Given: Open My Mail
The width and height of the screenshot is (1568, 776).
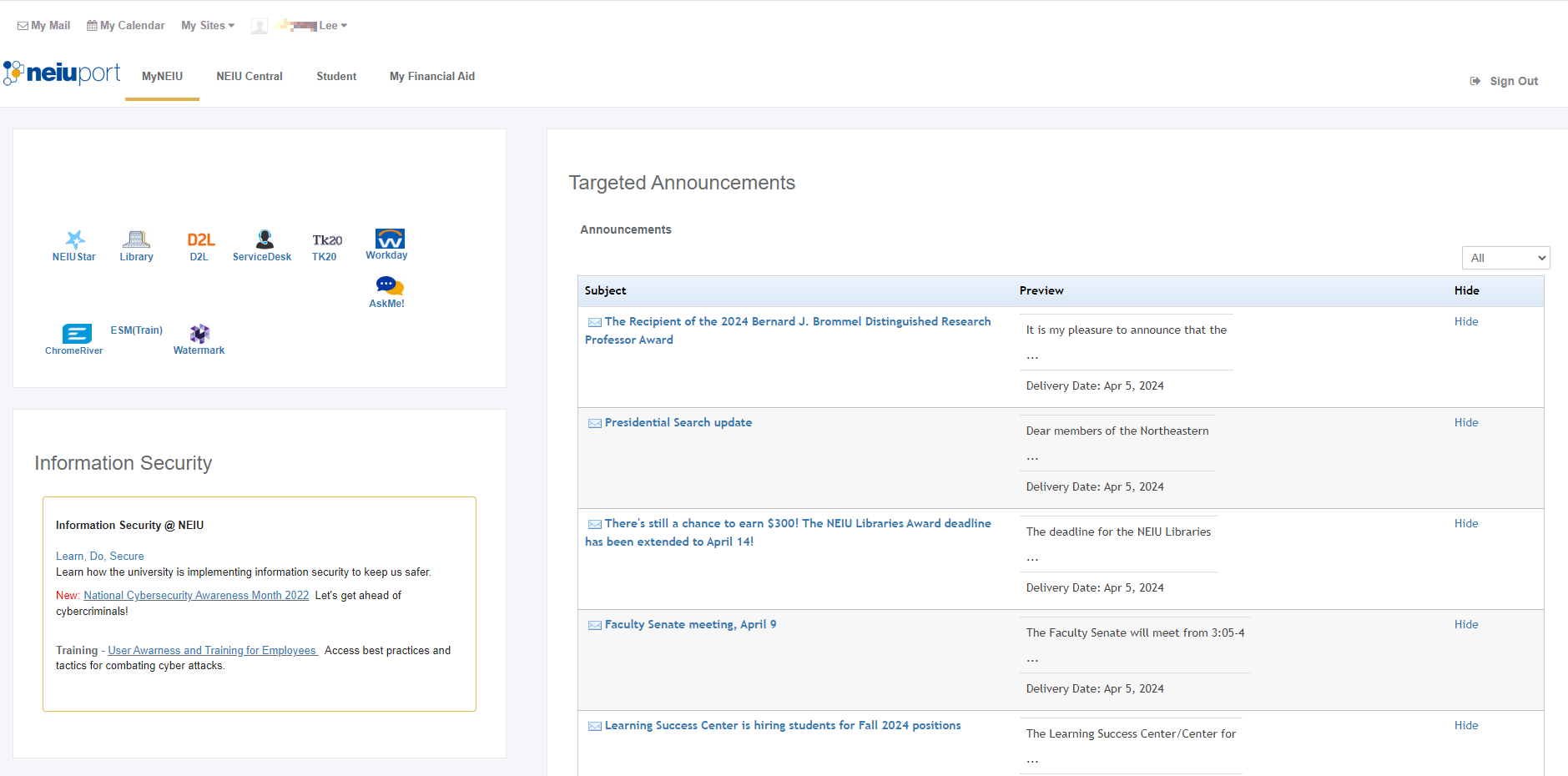Looking at the screenshot, I should tap(43, 26).
